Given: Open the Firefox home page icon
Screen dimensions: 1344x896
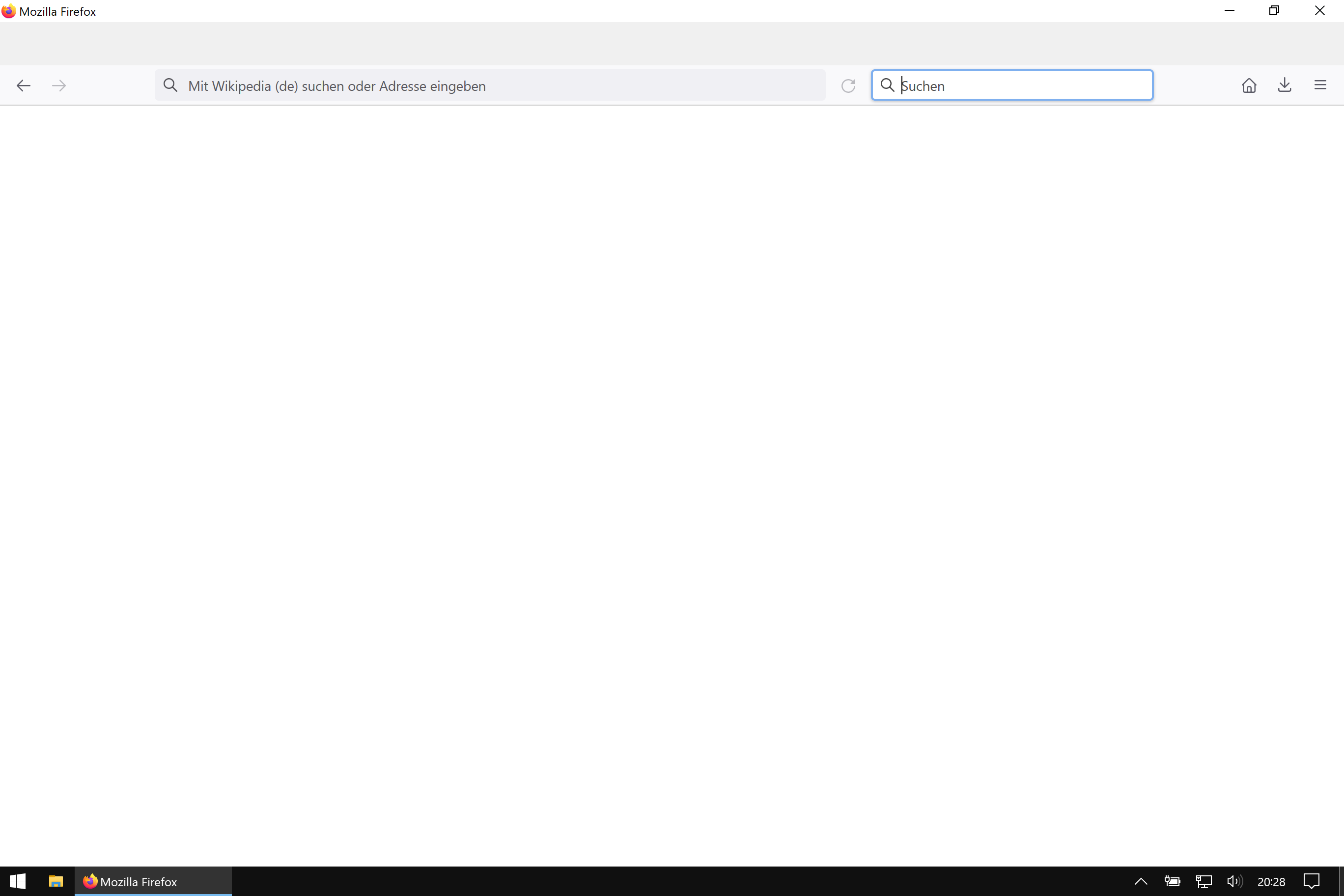Looking at the screenshot, I should [1249, 85].
